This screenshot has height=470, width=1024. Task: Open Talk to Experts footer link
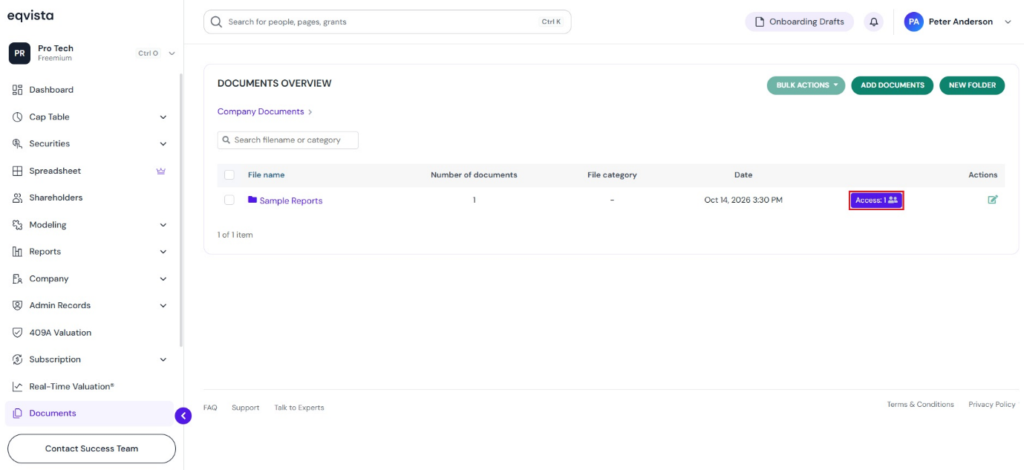299,407
